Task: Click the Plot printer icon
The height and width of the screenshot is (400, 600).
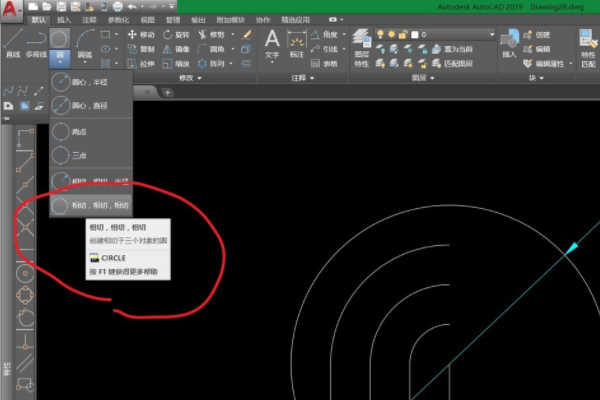Action: tap(118, 7)
